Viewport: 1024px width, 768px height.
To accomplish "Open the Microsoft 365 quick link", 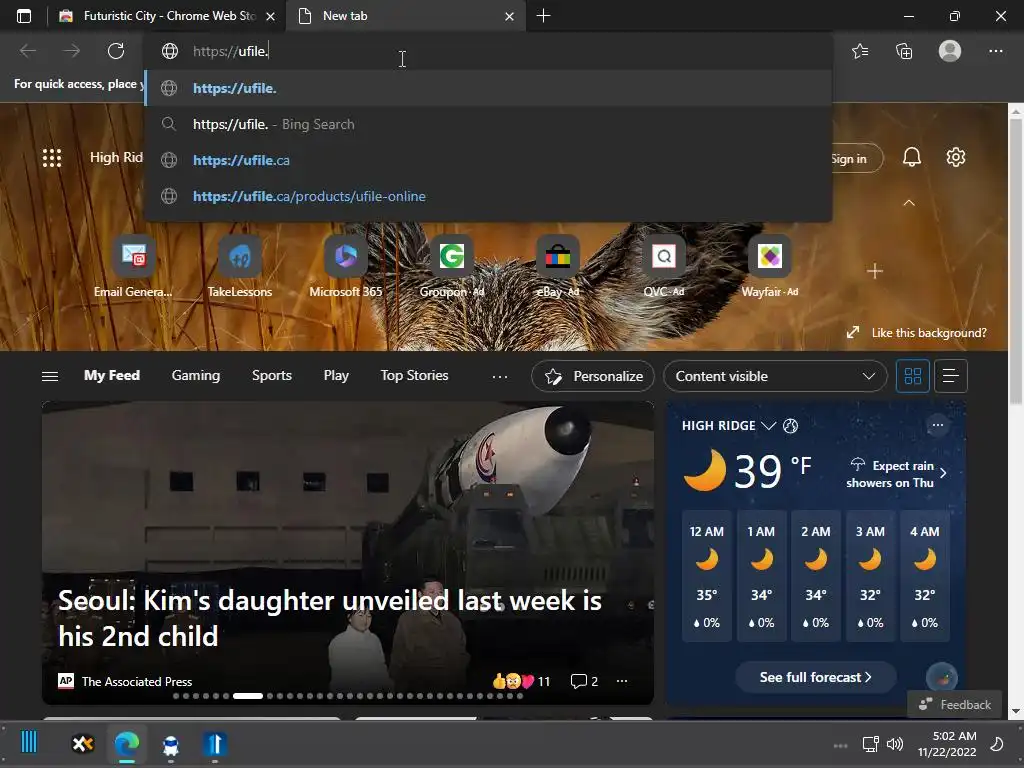I will [345, 268].
